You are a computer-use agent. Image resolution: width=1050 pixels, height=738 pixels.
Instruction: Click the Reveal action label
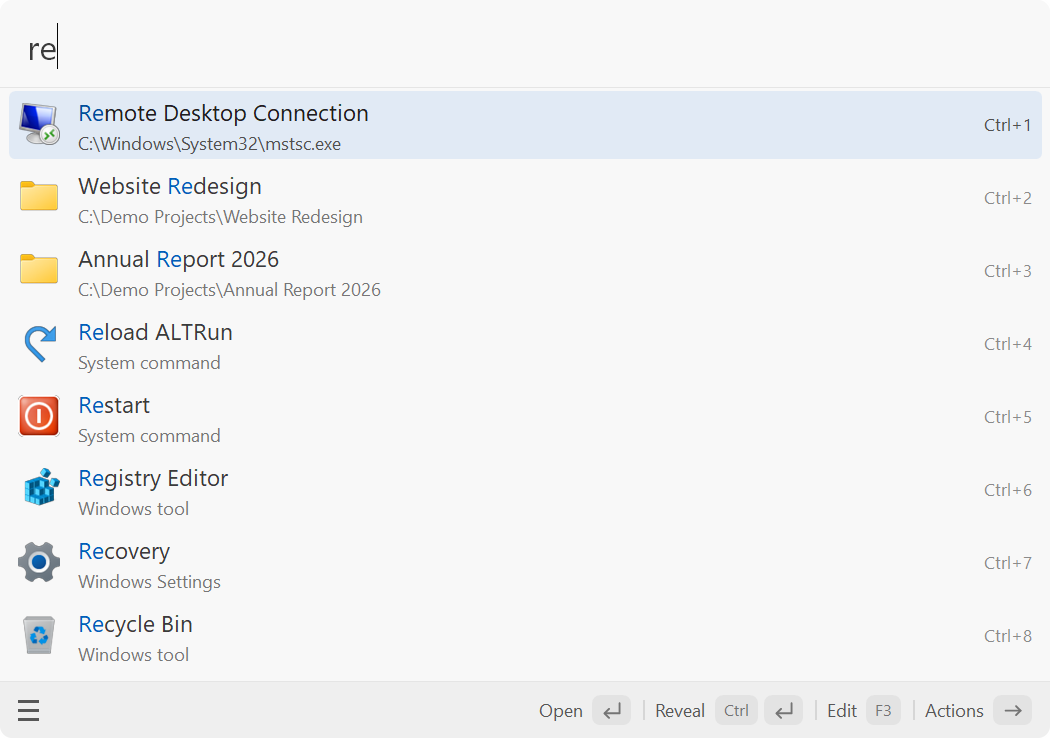(680, 711)
